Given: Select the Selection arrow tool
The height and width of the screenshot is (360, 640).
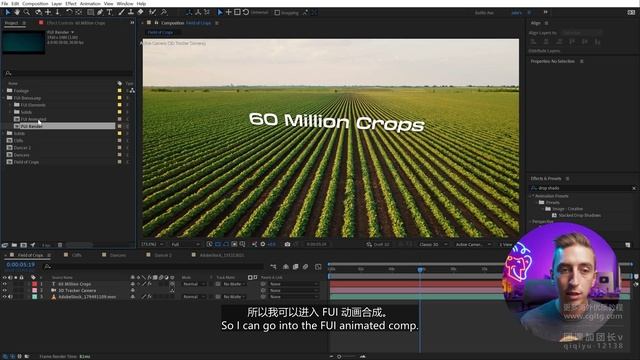Looking at the screenshot, I should (7, 13).
